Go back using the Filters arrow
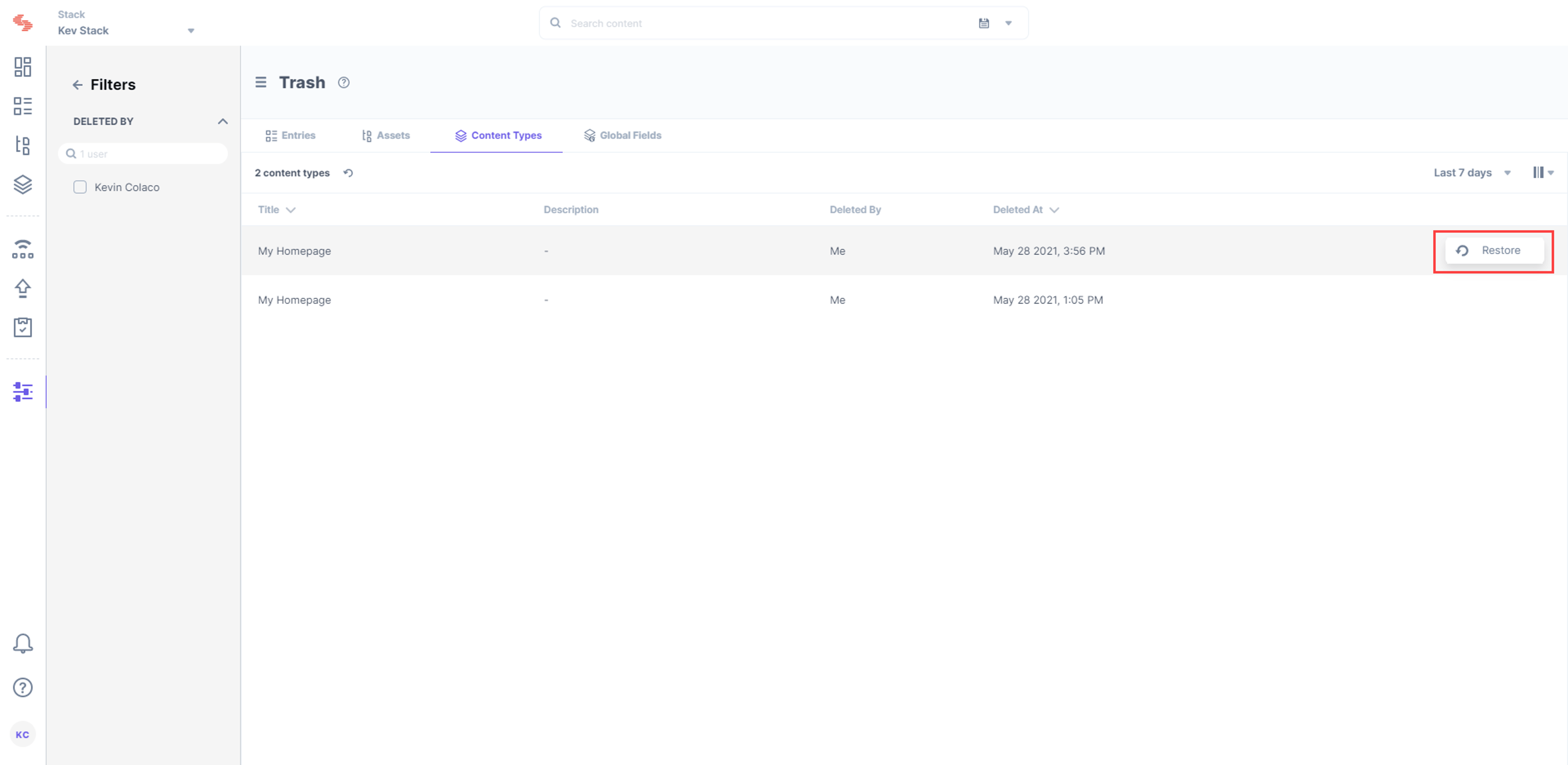The width and height of the screenshot is (1568, 765). pos(77,85)
